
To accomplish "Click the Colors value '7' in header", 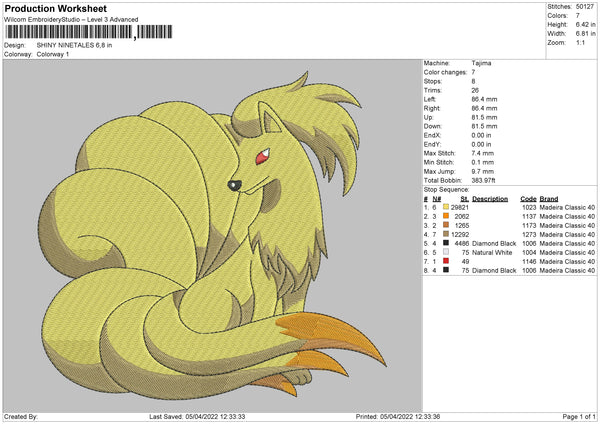I will coord(578,16).
